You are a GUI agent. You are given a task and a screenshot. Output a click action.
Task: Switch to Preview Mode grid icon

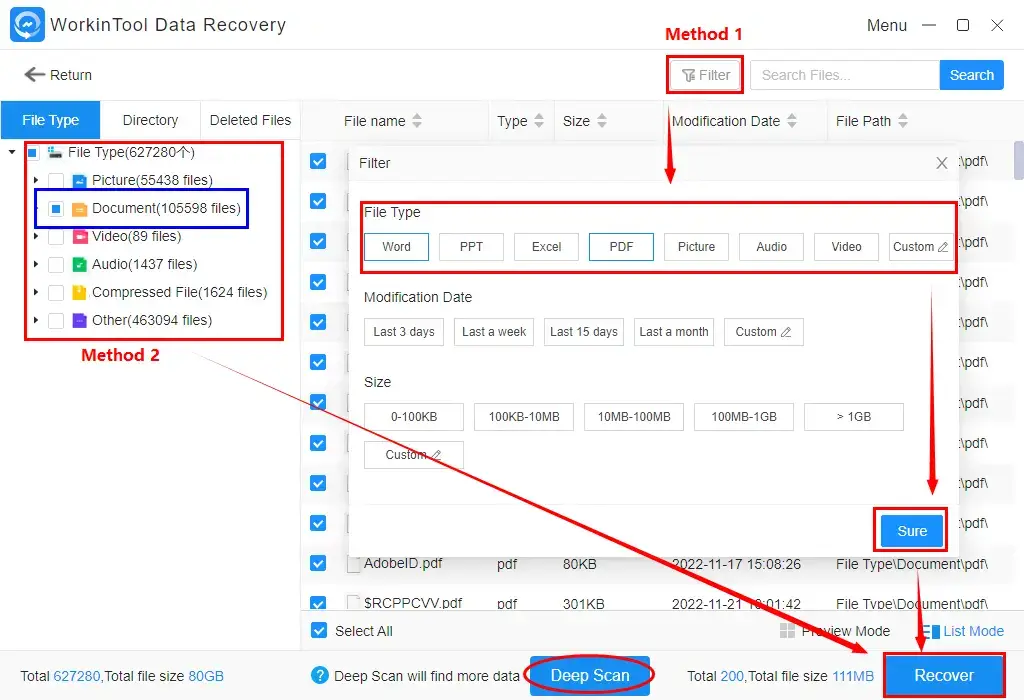(788, 631)
